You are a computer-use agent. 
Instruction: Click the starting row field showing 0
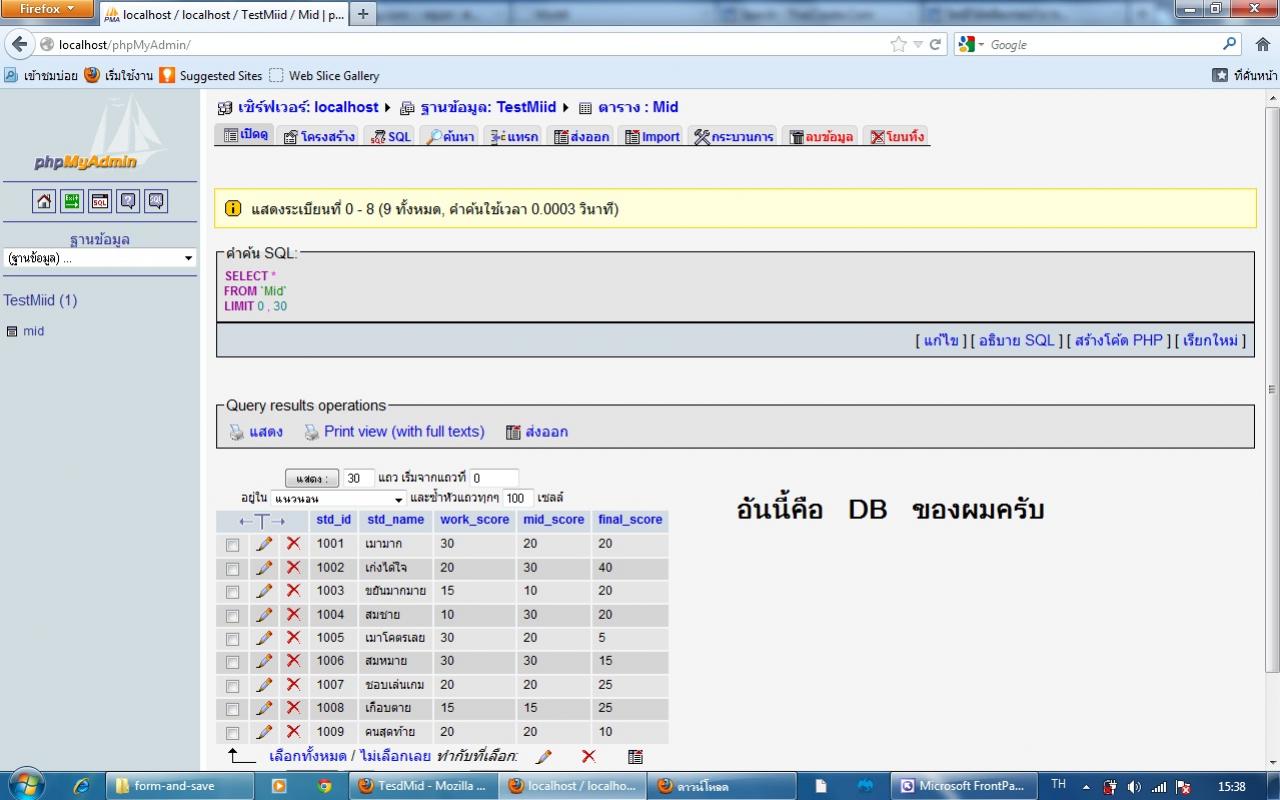coord(495,479)
